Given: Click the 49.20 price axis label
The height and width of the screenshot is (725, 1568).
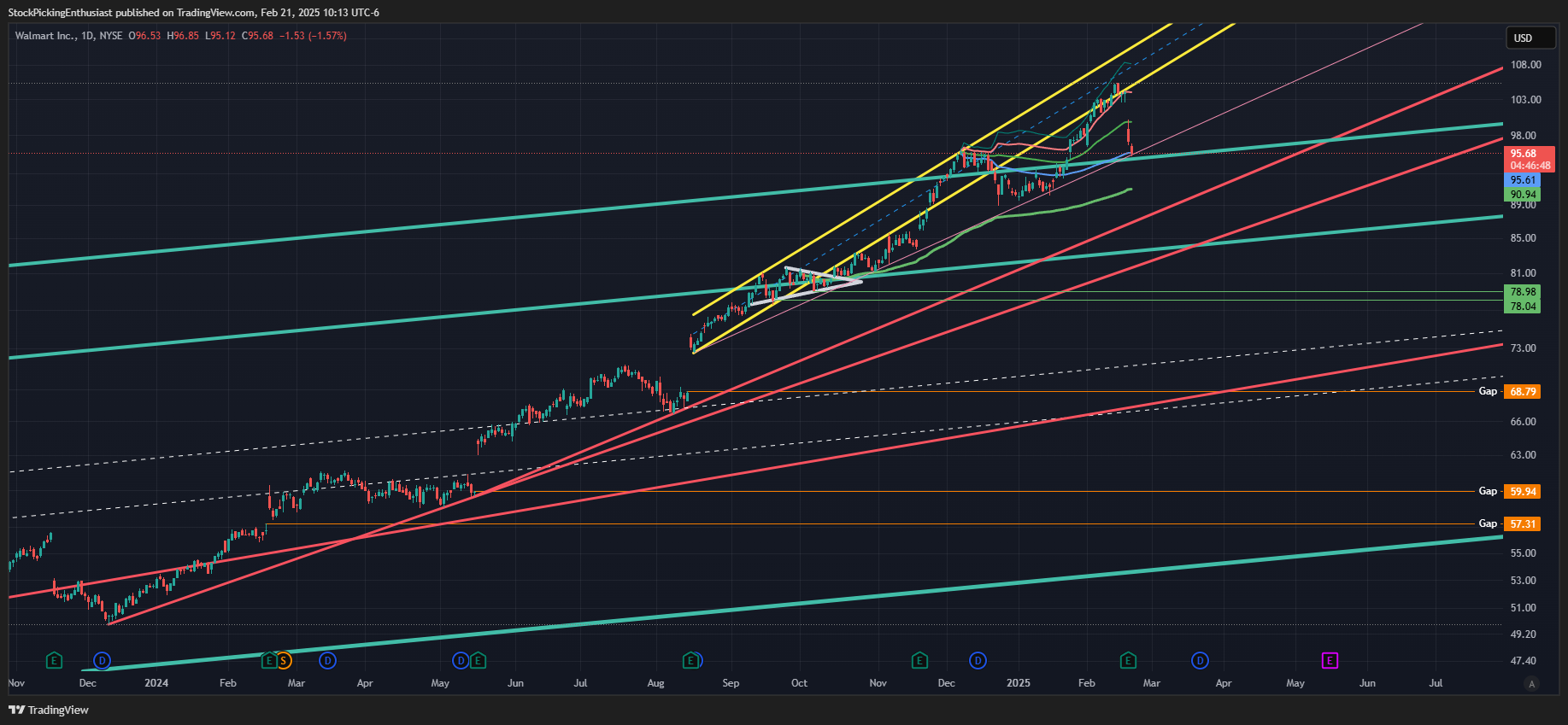Looking at the screenshot, I should coord(1524,634).
